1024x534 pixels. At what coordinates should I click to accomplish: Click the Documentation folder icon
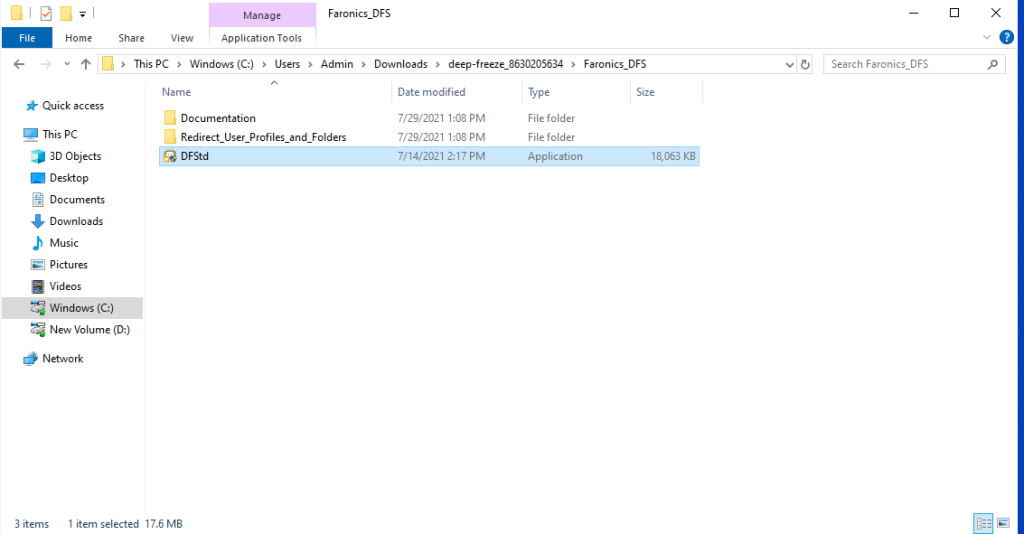click(x=170, y=118)
